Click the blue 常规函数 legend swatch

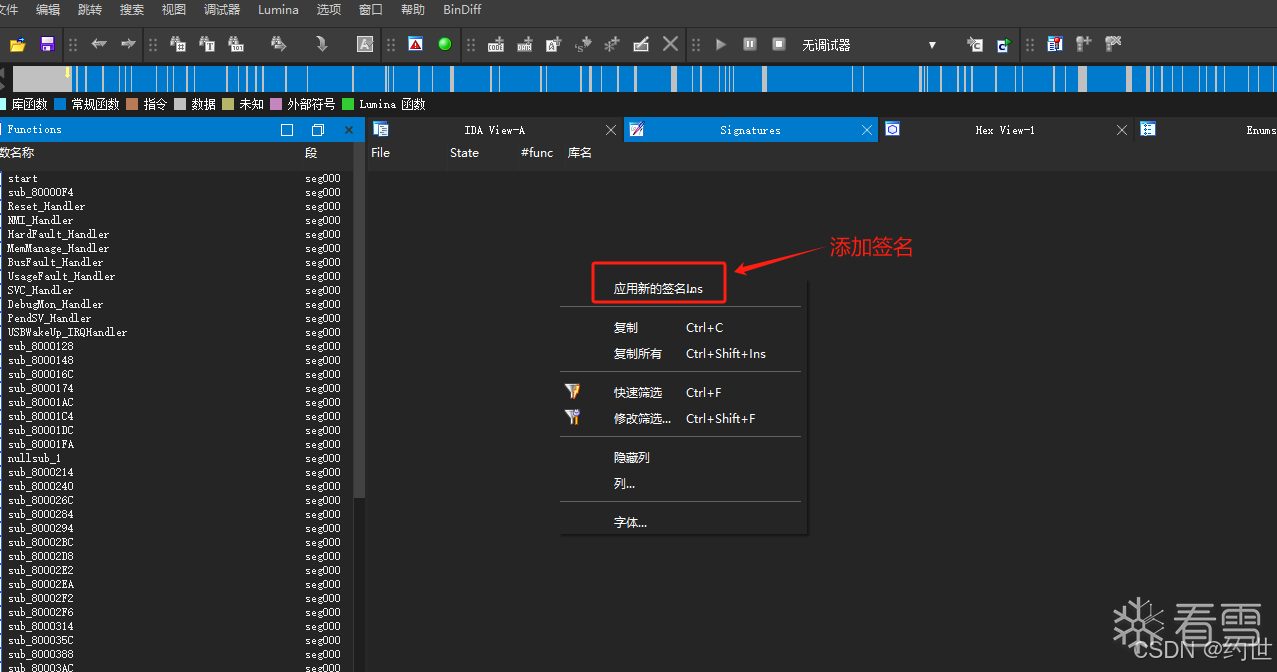pos(60,104)
